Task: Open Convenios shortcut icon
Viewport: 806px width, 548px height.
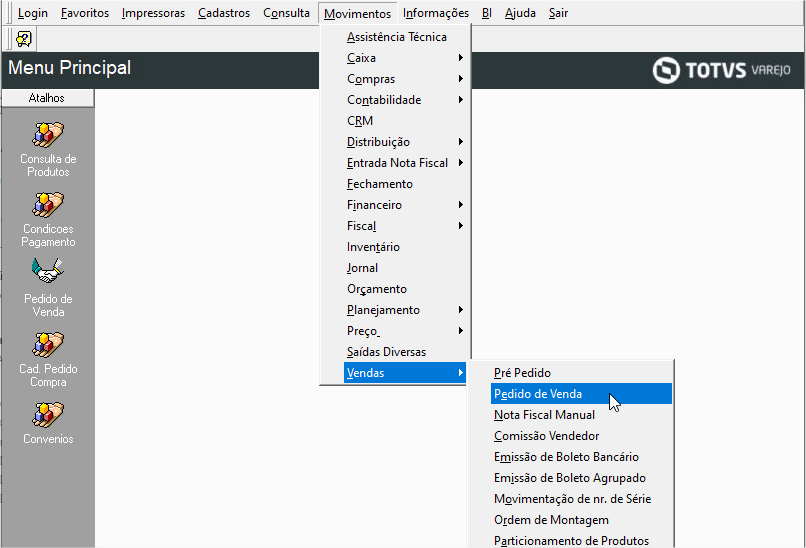Action: 48,415
